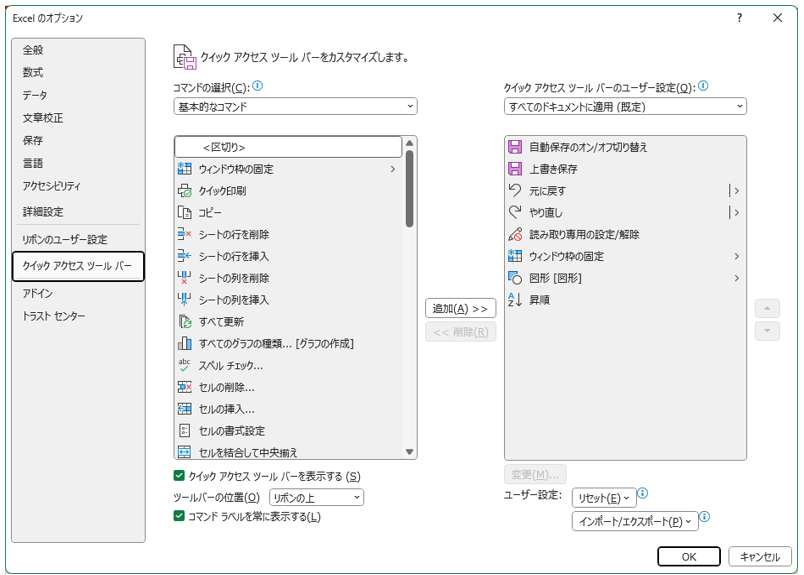Viewport: 804px width, 575px height.
Task: Select the セルの挿入 icon
Action: point(185,409)
